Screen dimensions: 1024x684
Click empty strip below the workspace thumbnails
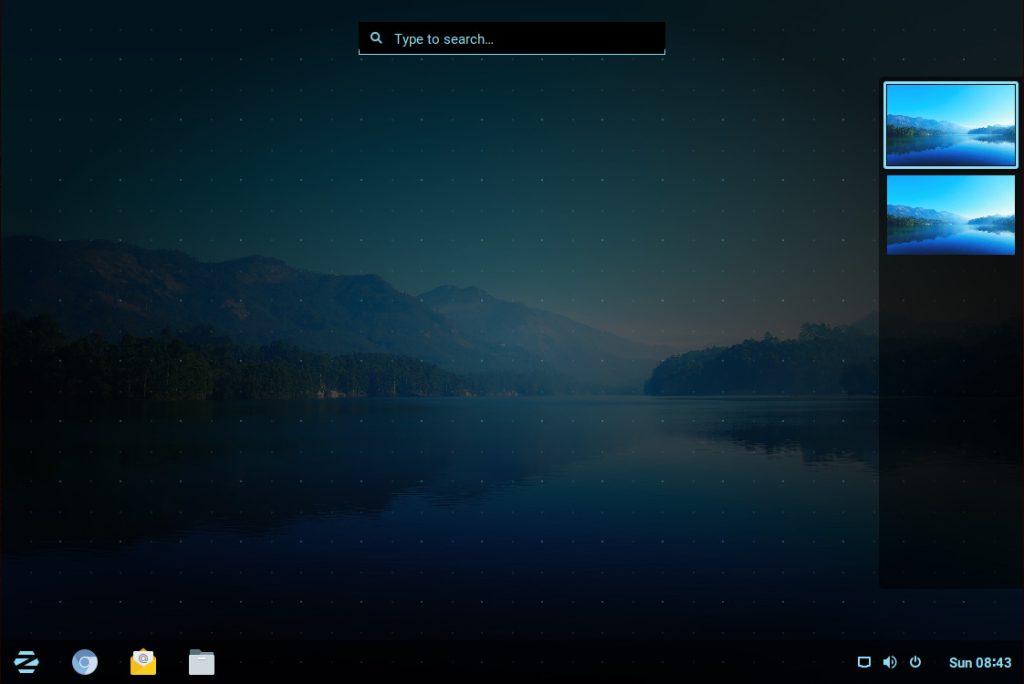pyautogui.click(x=950, y=420)
